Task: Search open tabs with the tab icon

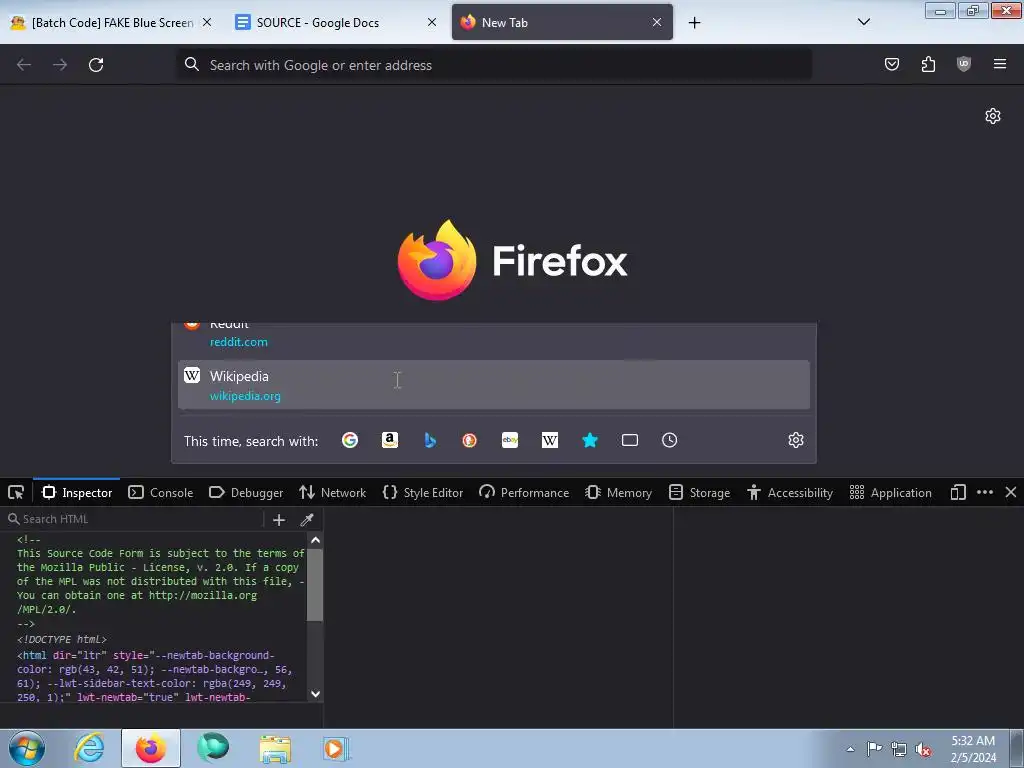Action: point(630,440)
